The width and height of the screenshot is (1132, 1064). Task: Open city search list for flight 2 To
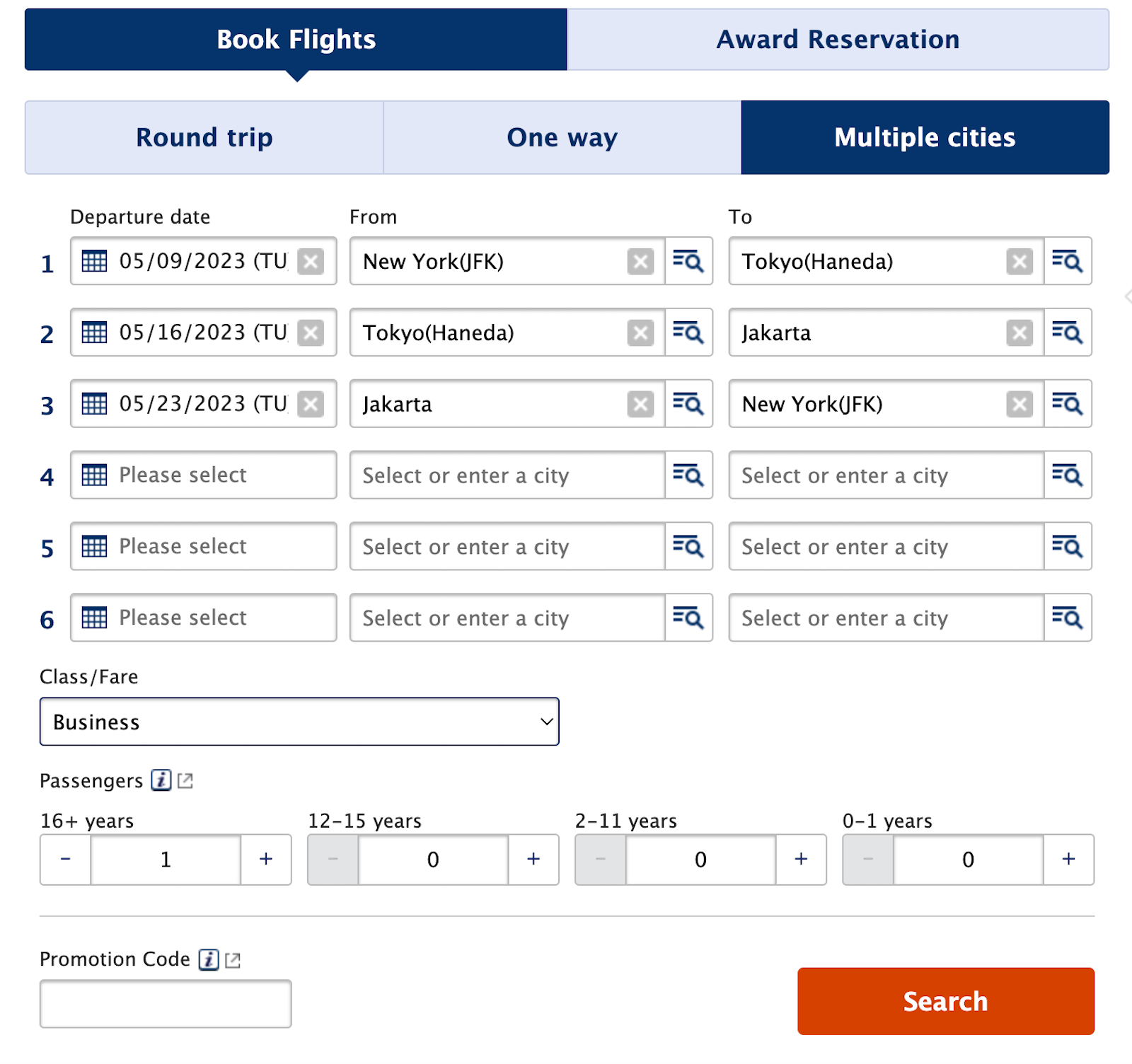click(1068, 332)
